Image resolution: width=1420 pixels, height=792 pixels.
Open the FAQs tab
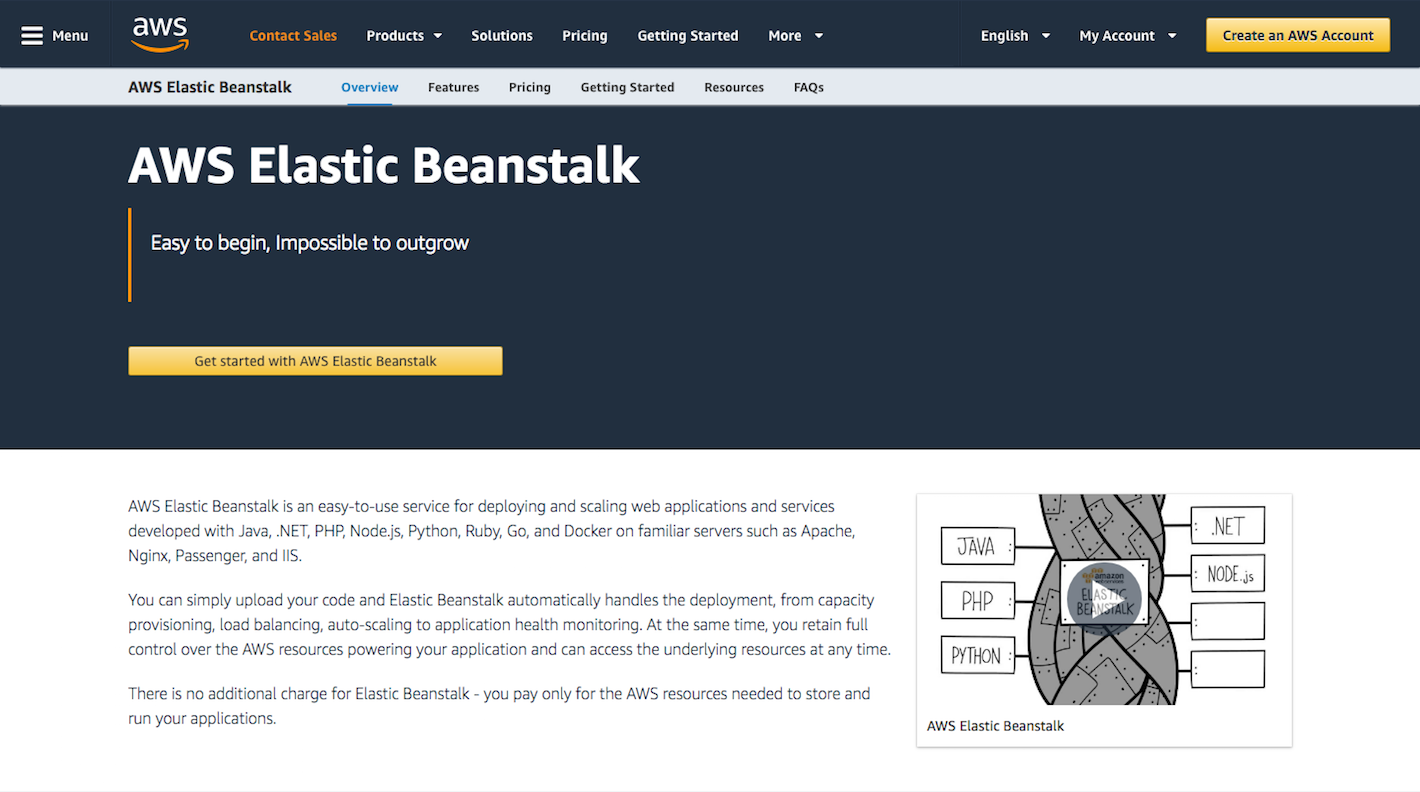[x=808, y=87]
